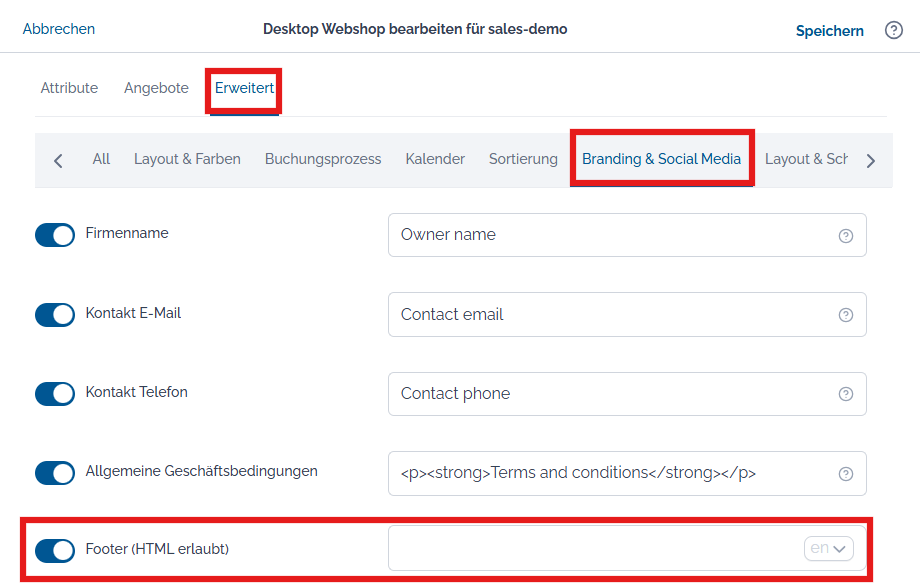
Task: Click into the Footer HTML text field
Action: click(x=595, y=548)
